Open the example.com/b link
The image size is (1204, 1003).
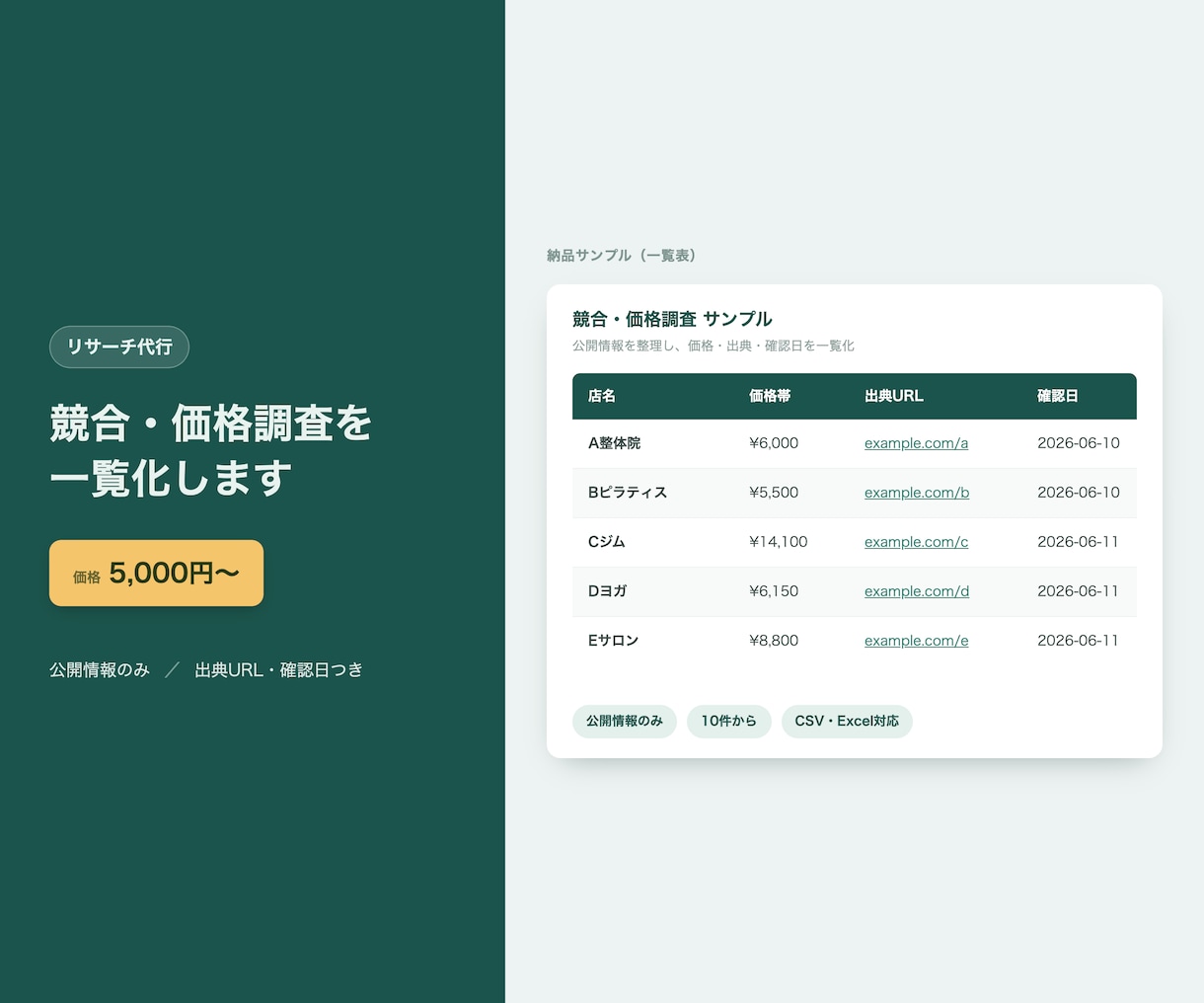[x=917, y=493]
